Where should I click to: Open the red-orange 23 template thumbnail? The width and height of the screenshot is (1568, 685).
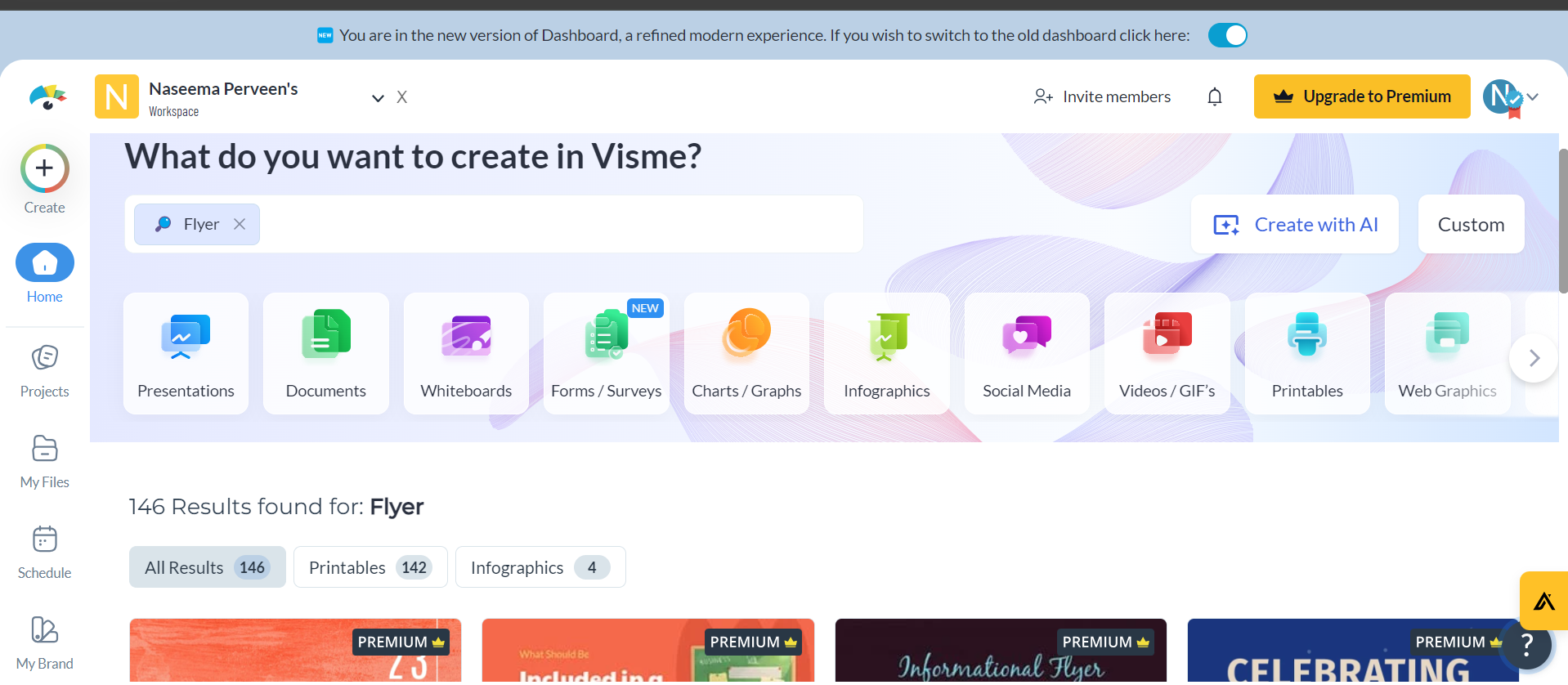(x=295, y=651)
